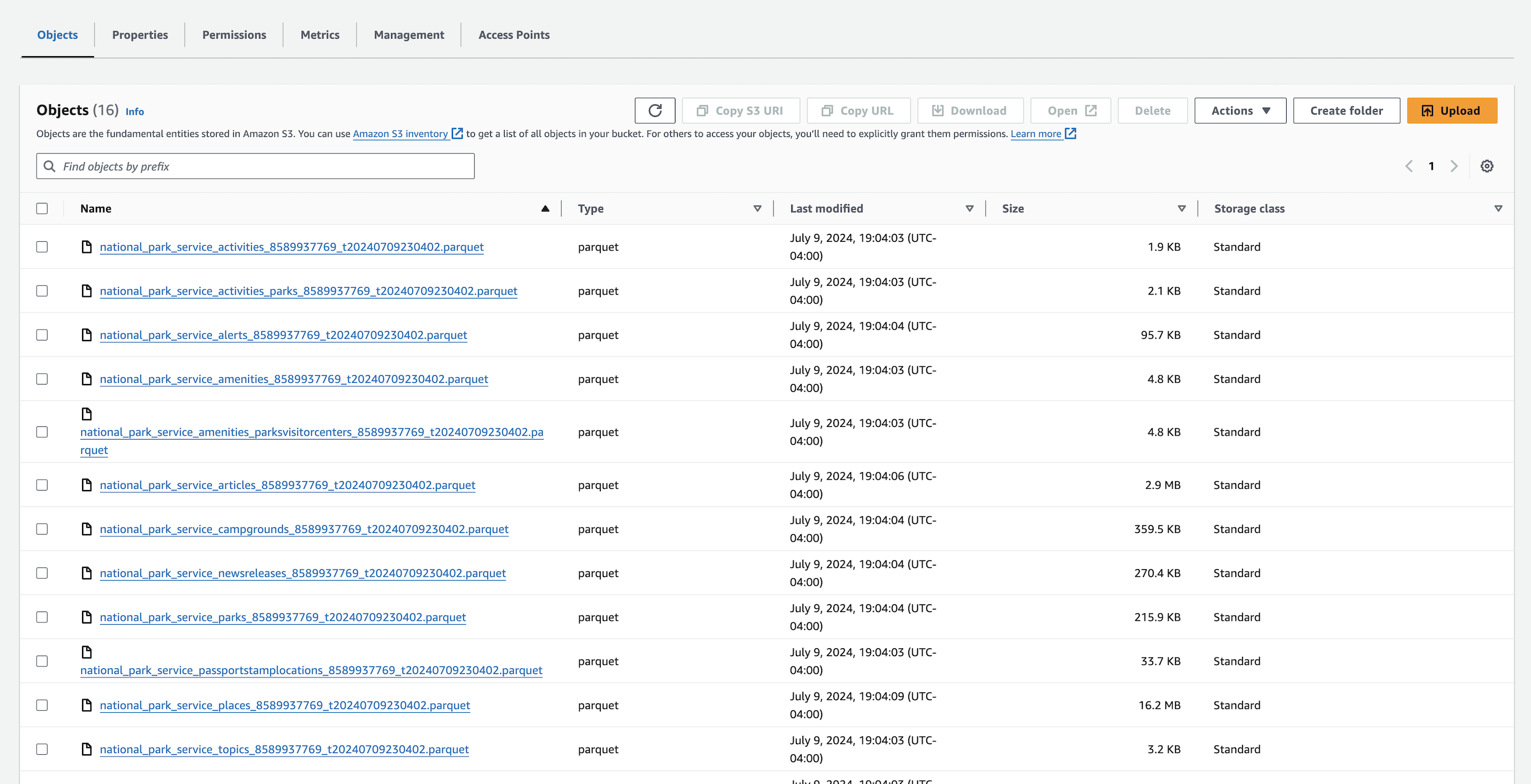Image resolution: width=1531 pixels, height=784 pixels.
Task: Open table preferences gear icon
Action: pyautogui.click(x=1486, y=166)
